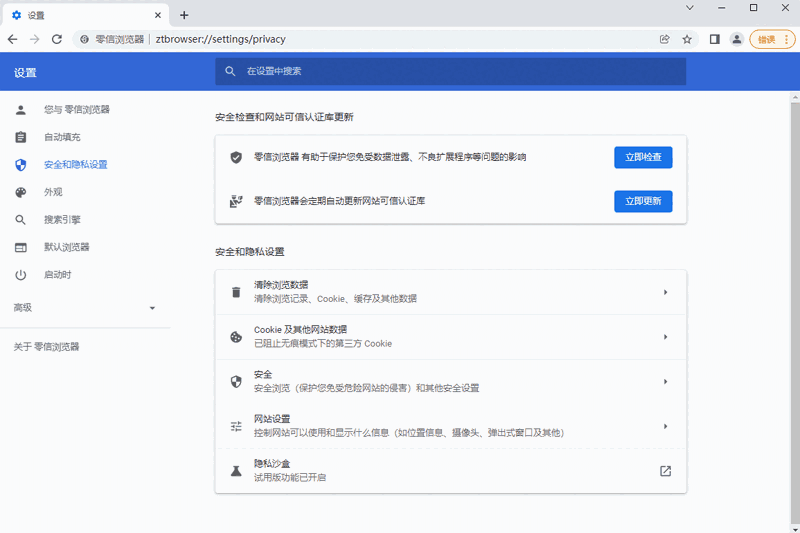The height and width of the screenshot is (533, 800).
Task: Click the sliders icon for 网站设置
Action: point(236,426)
